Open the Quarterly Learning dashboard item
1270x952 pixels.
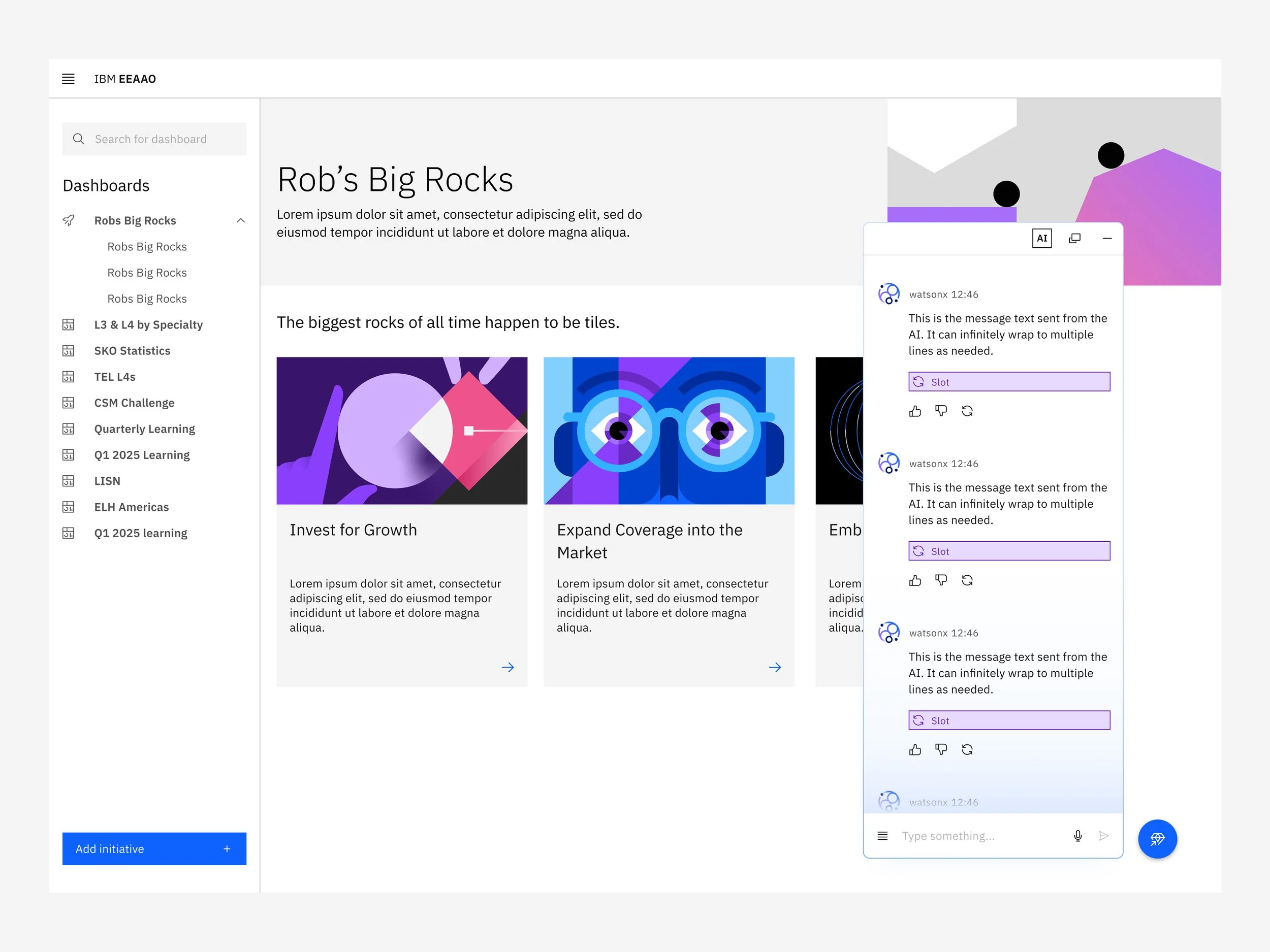tap(144, 429)
